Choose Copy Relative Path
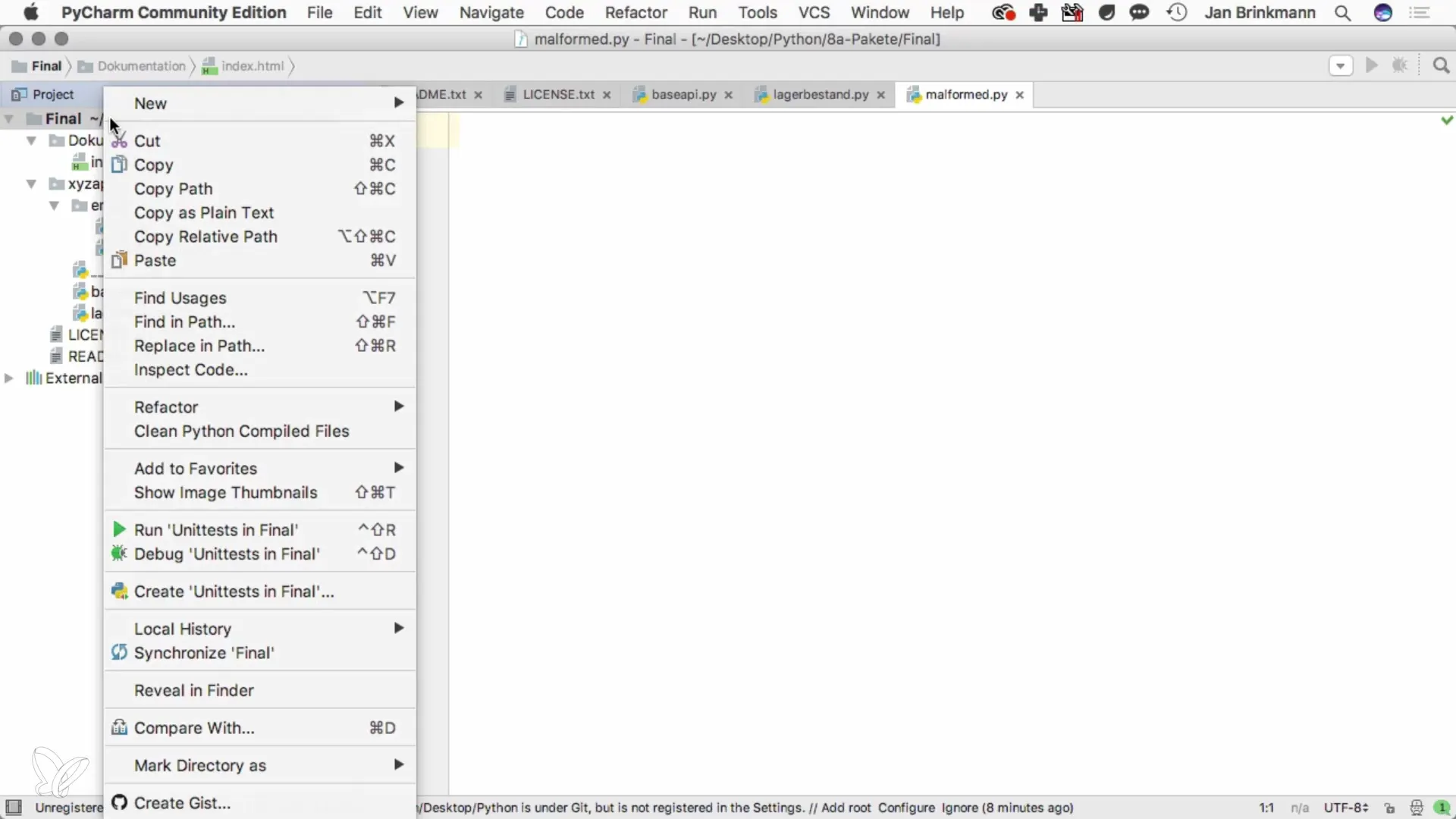1456x819 pixels. 260,236
